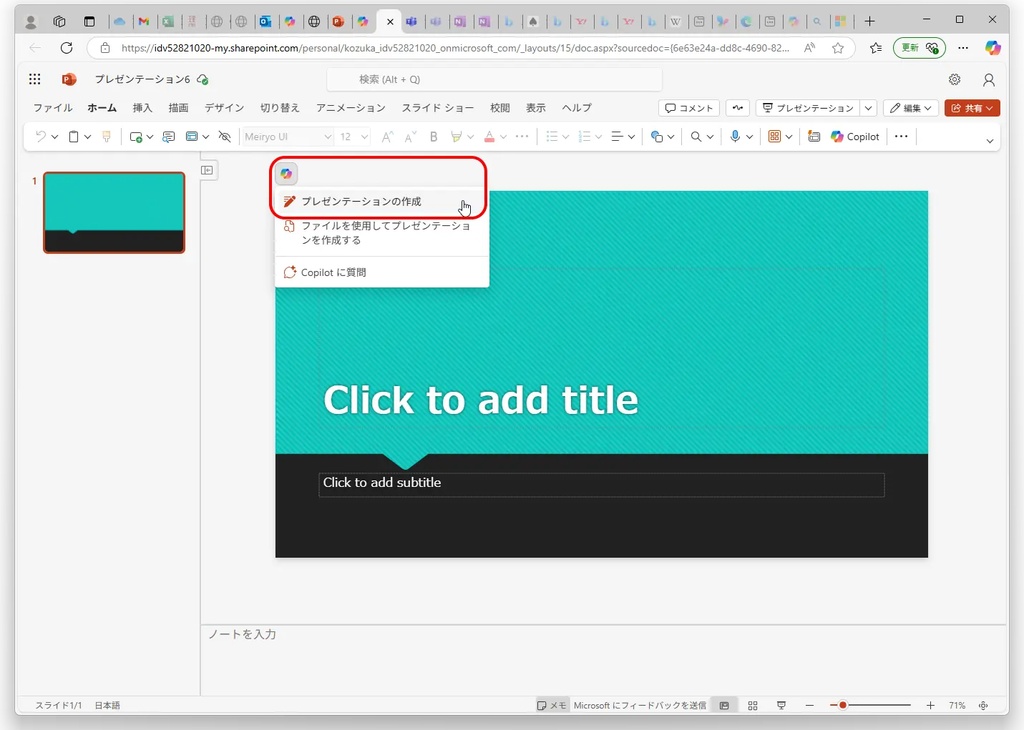This screenshot has width=1024, height=730.
Task: Click the Find magnifier icon in ribbon
Action: point(696,136)
